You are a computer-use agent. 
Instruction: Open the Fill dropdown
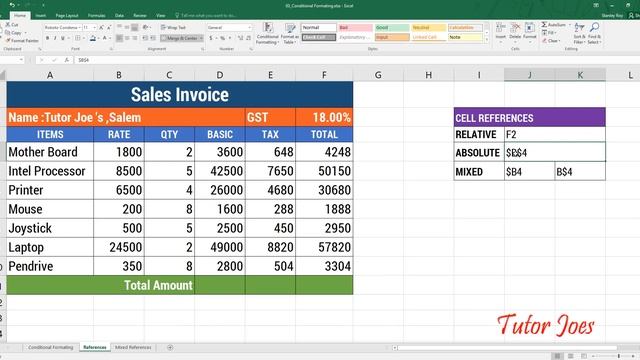coord(550,33)
